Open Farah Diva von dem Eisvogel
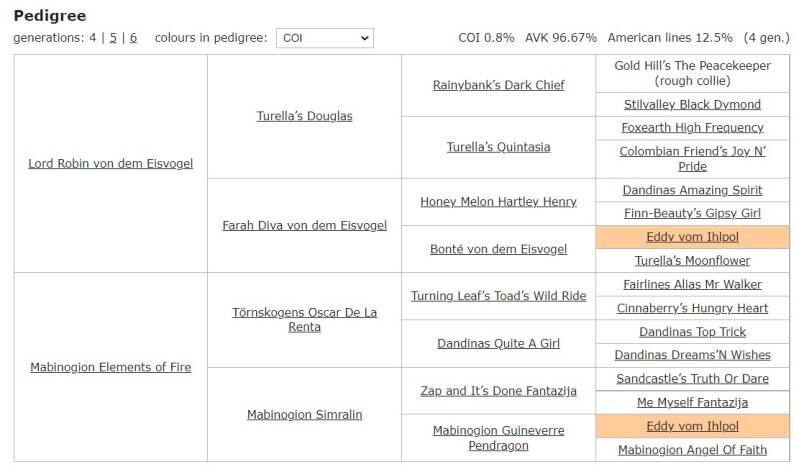The height and width of the screenshot is (467, 799). [304, 225]
